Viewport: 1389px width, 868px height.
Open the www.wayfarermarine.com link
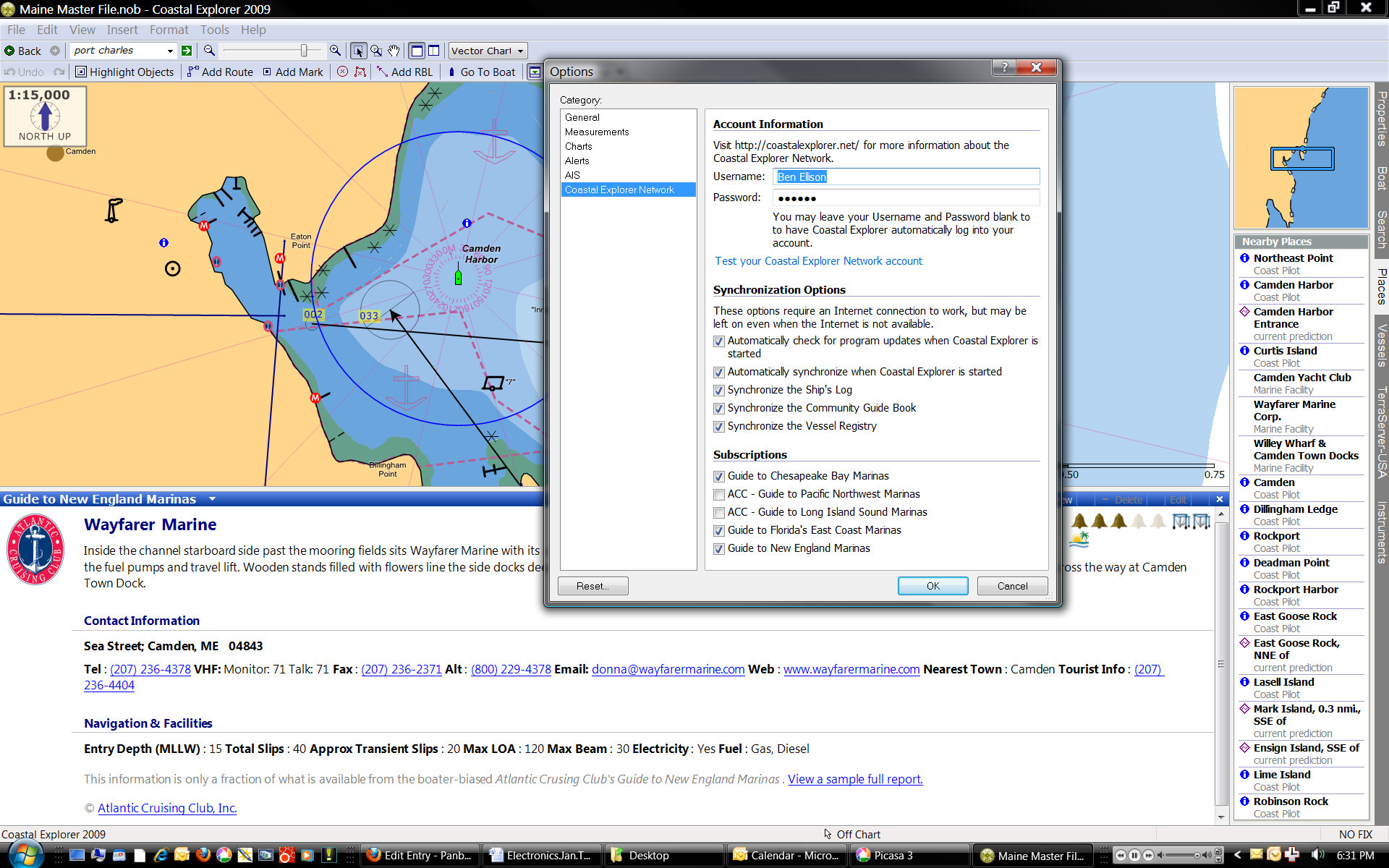(x=851, y=669)
